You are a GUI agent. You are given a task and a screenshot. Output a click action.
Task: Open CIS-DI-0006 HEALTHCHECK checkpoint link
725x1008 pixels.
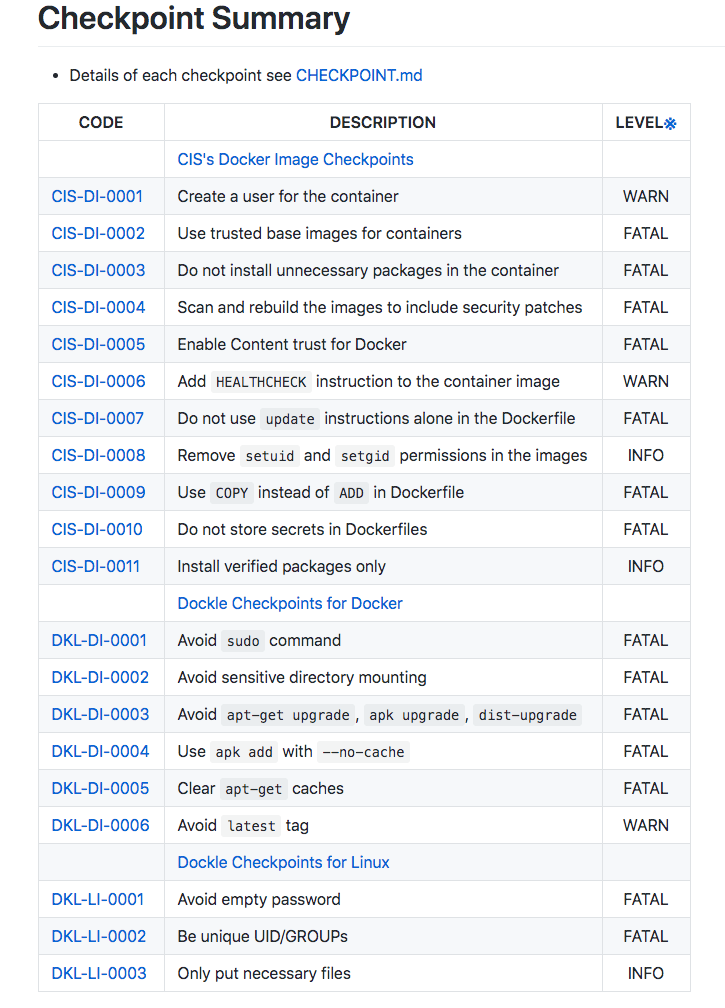tap(98, 382)
